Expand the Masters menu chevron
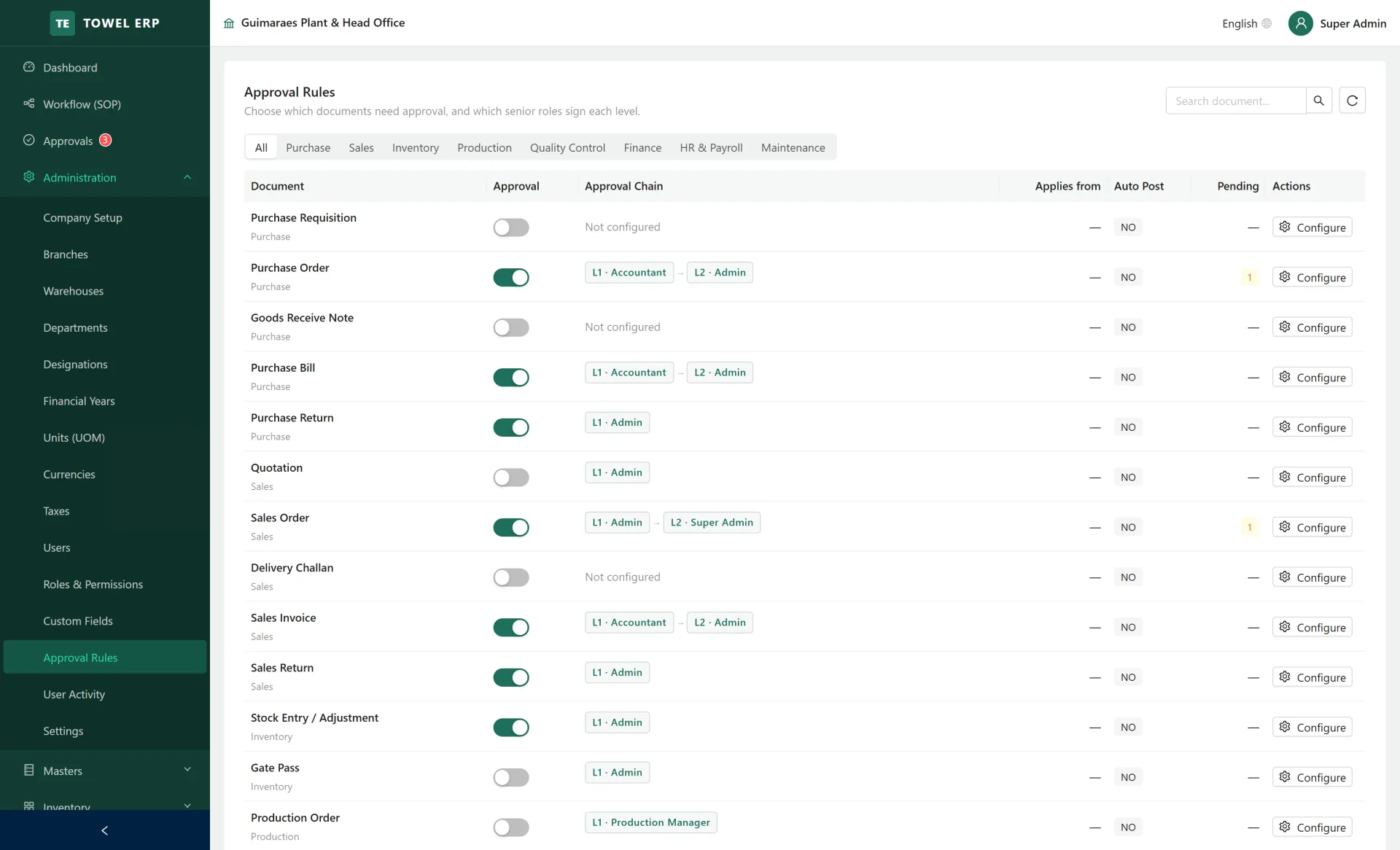Image resolution: width=1400 pixels, height=850 pixels. tap(187, 770)
